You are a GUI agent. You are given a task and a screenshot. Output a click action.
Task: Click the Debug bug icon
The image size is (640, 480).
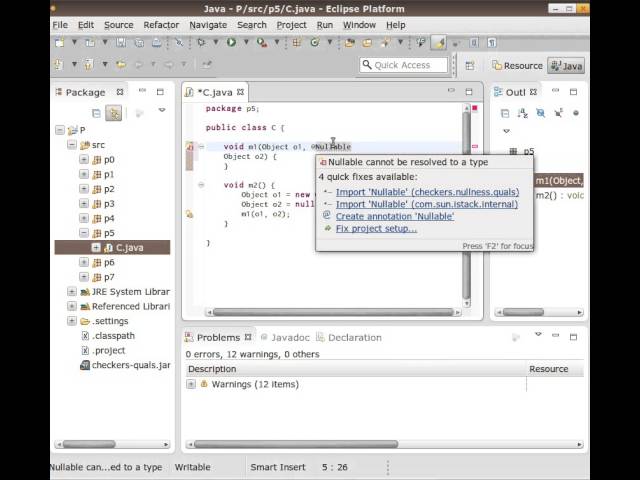coord(201,42)
